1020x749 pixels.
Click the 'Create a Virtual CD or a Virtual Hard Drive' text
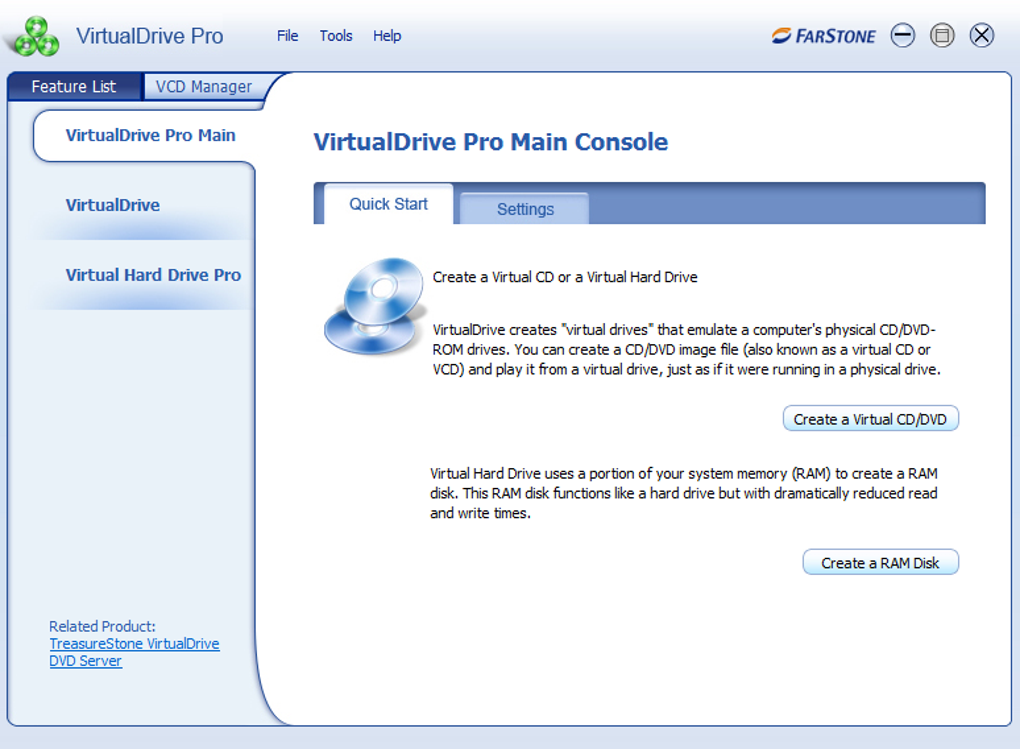point(565,277)
